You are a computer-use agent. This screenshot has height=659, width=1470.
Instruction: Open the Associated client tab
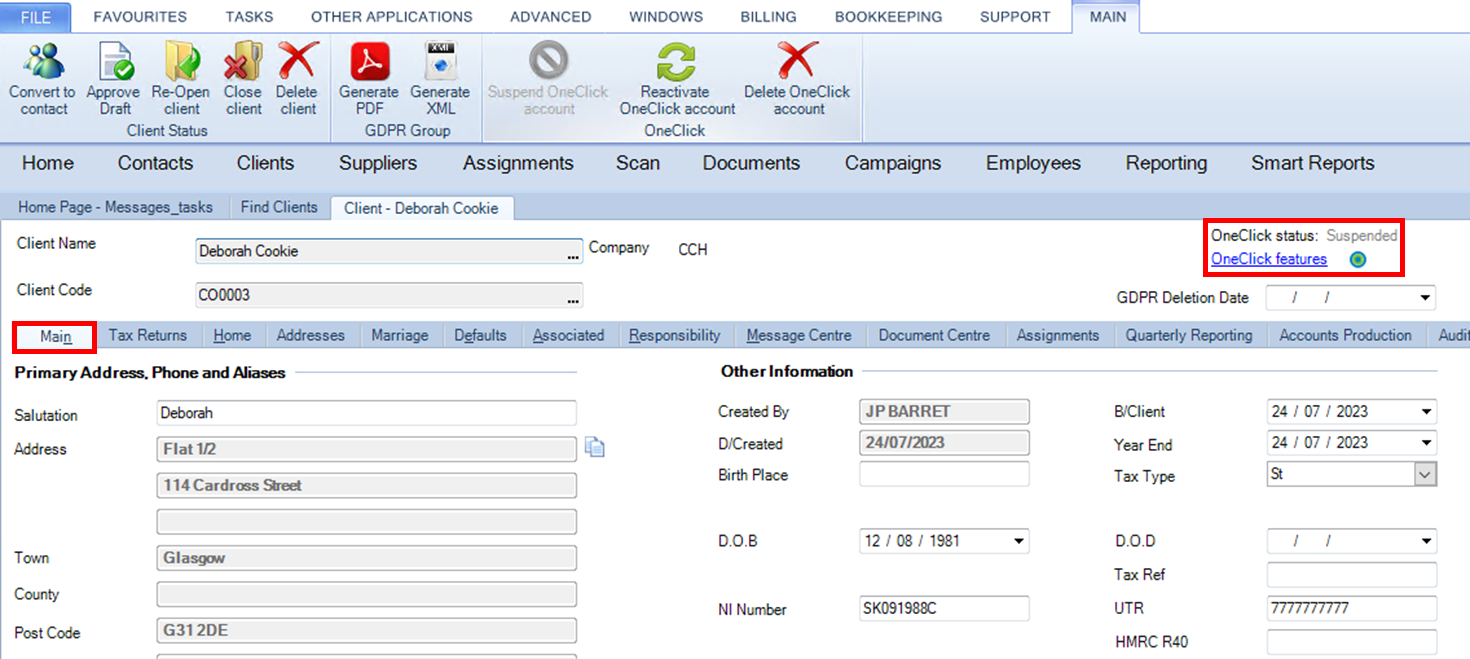(x=568, y=336)
